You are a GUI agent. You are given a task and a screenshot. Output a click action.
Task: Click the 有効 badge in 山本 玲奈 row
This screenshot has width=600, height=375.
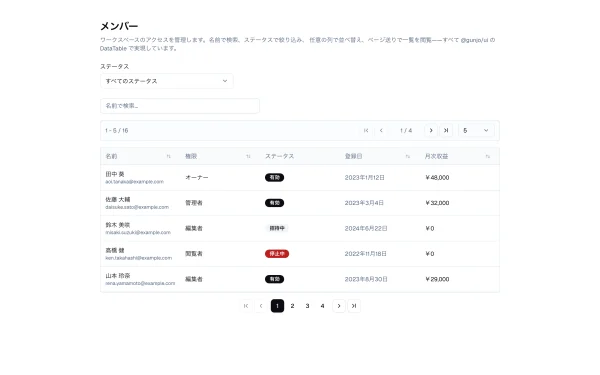[274, 279]
